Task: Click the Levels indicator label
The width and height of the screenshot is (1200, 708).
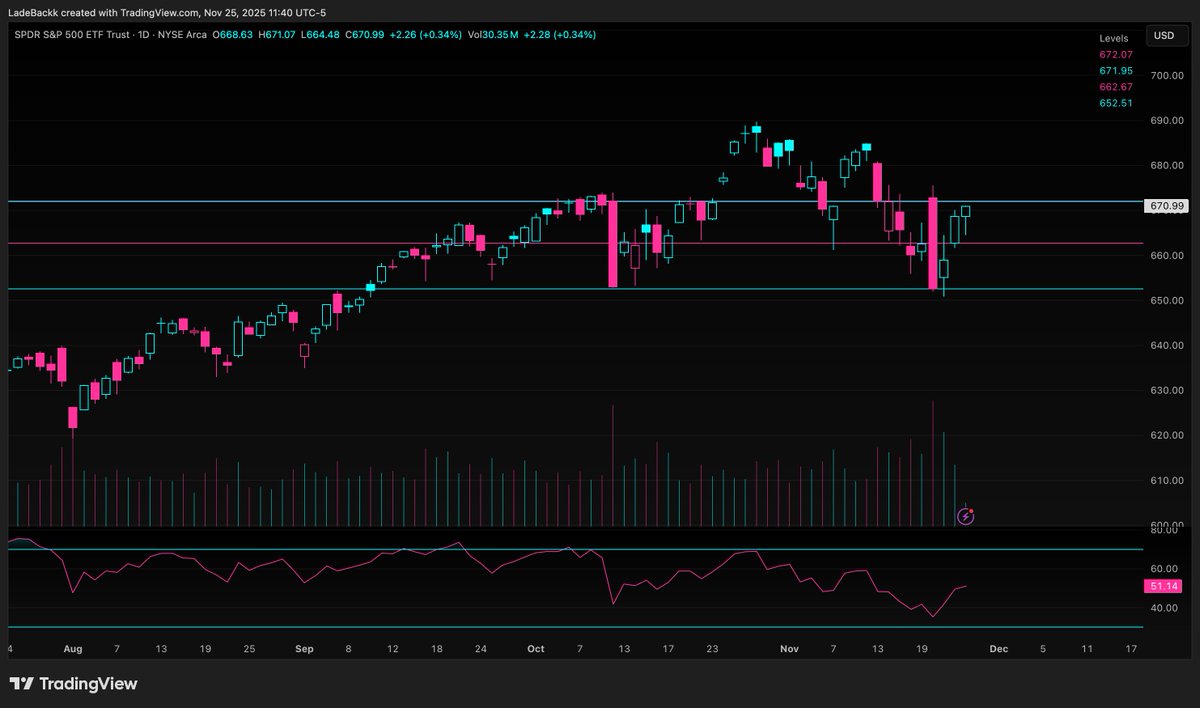Action: coord(1112,38)
